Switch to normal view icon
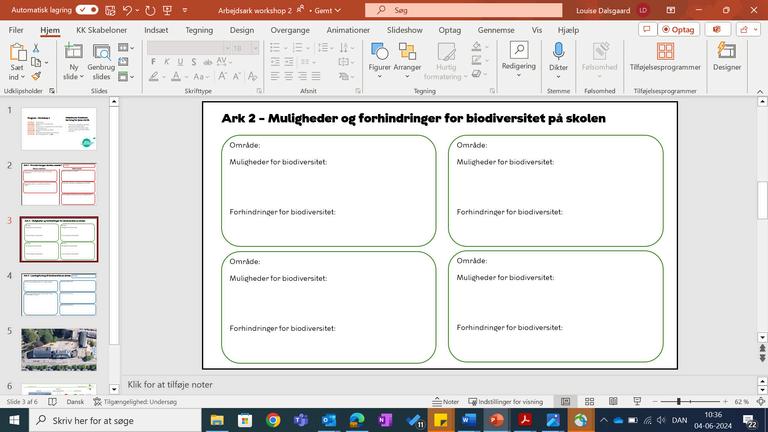This screenshot has height=432, width=768. 565,402
